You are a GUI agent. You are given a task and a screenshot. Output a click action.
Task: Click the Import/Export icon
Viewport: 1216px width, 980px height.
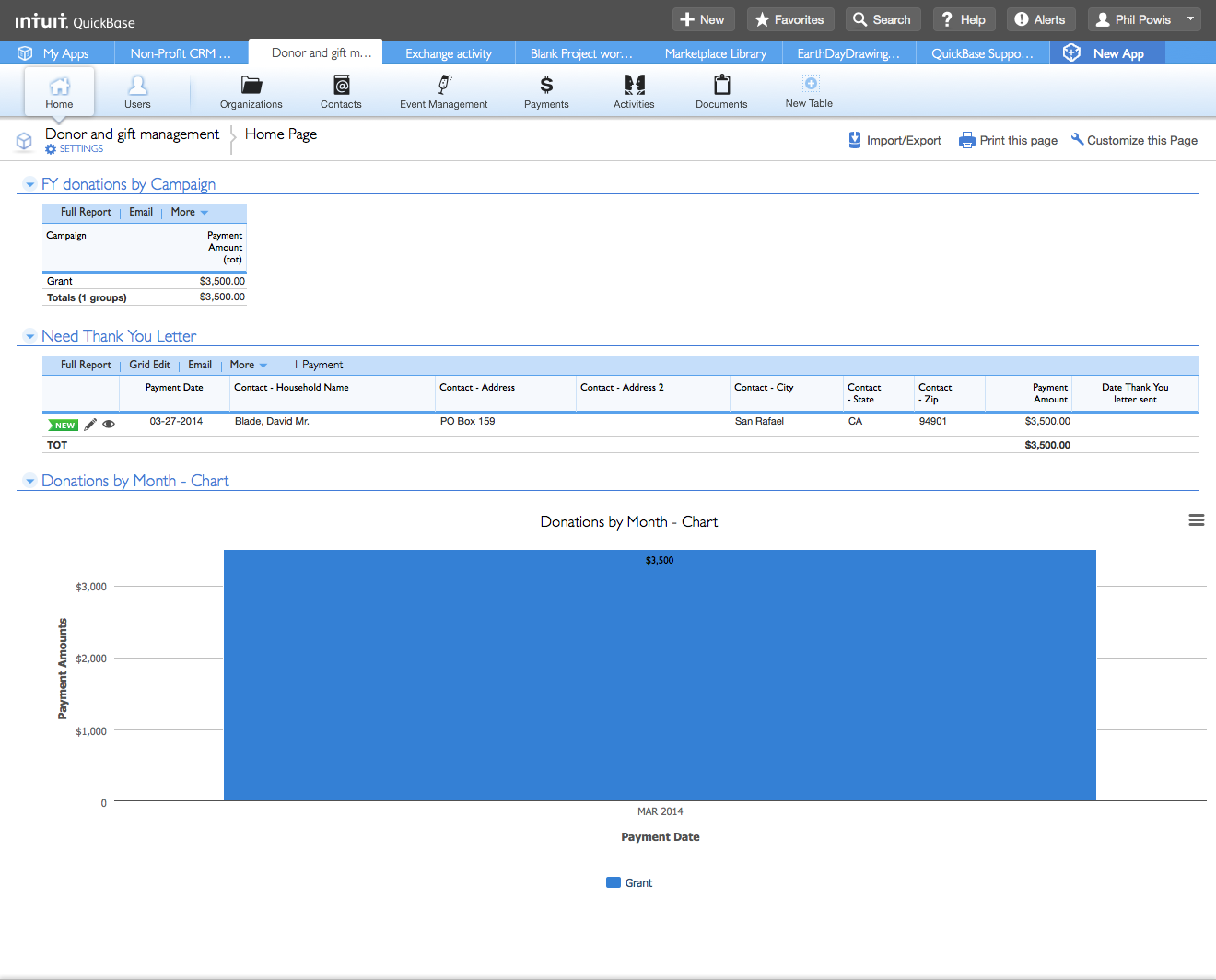click(x=855, y=140)
